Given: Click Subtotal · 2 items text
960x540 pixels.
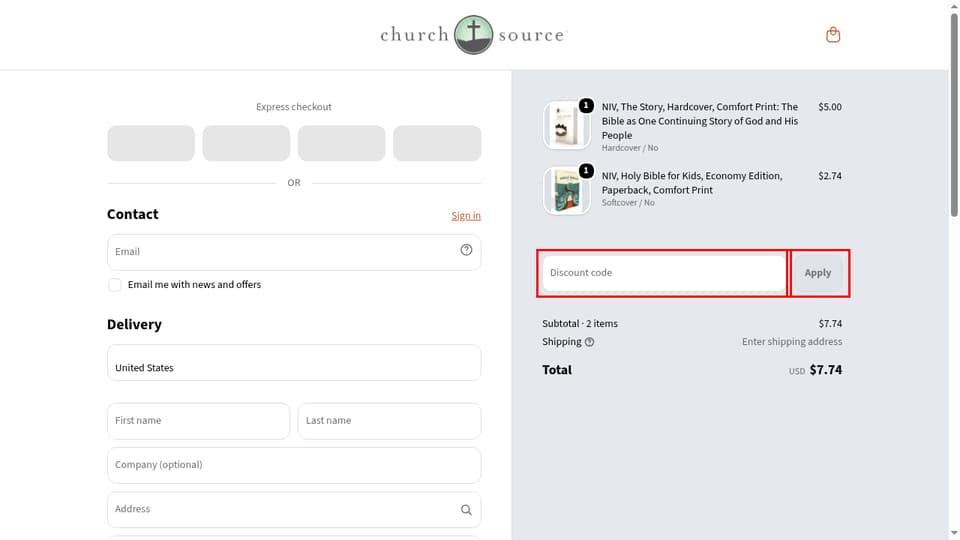Looking at the screenshot, I should coord(580,323).
